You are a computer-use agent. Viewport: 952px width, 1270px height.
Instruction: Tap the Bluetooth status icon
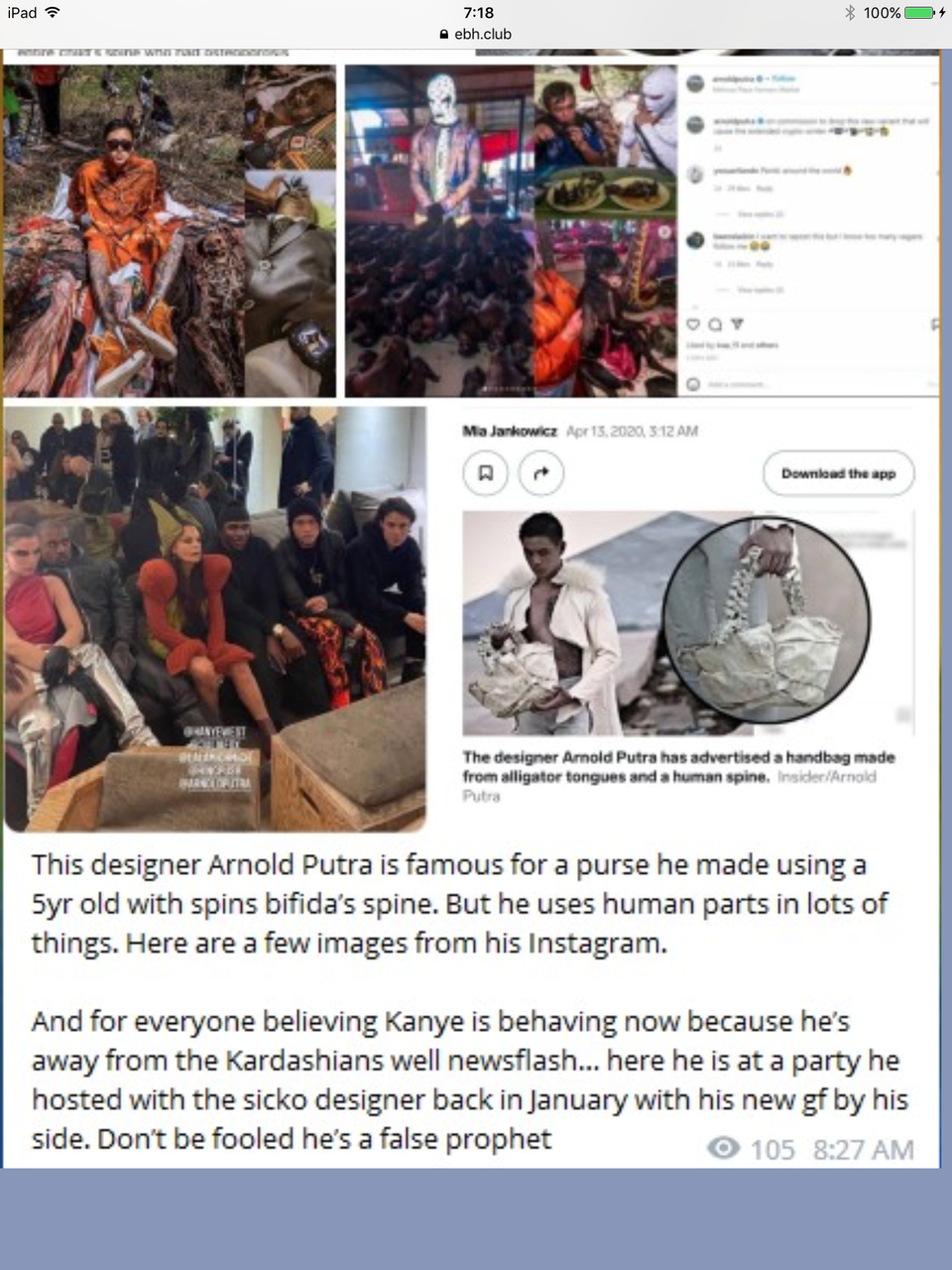pos(850,13)
